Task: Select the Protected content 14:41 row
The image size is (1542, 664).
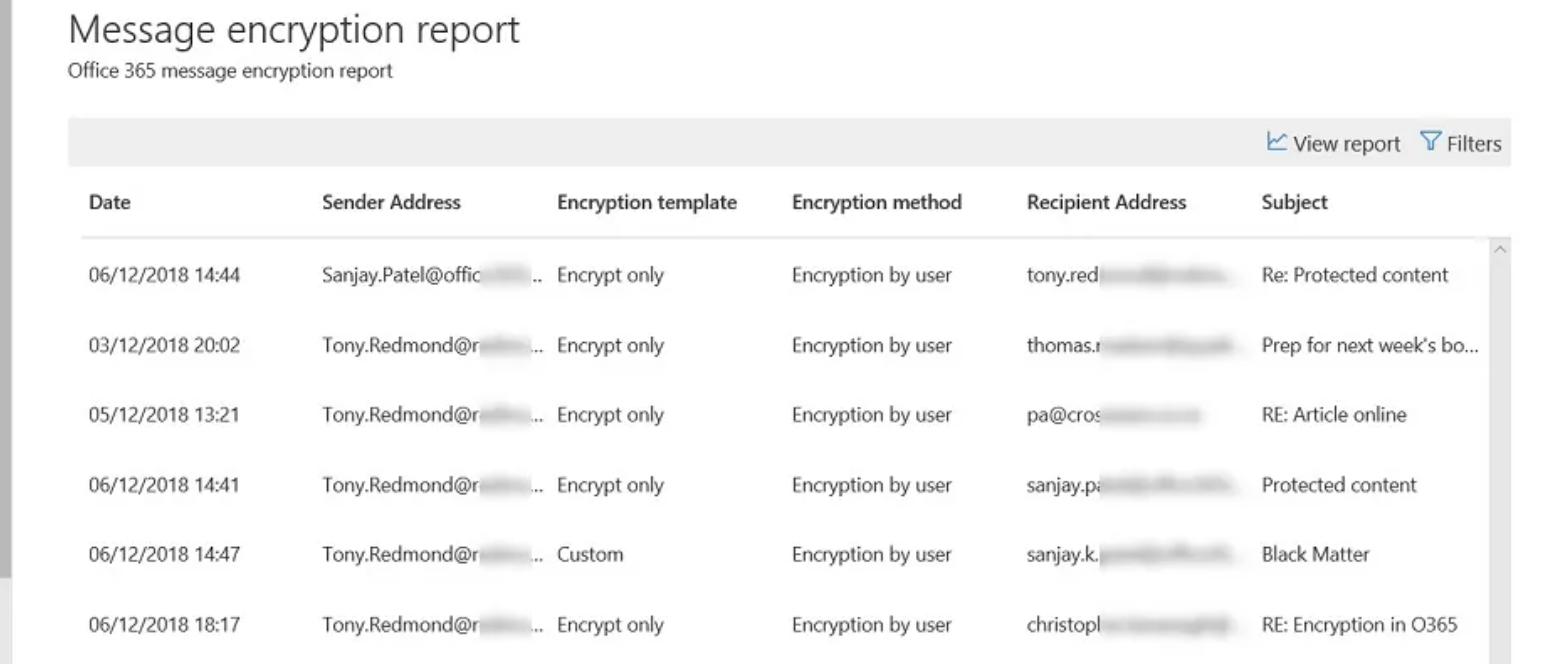Action: (785, 485)
